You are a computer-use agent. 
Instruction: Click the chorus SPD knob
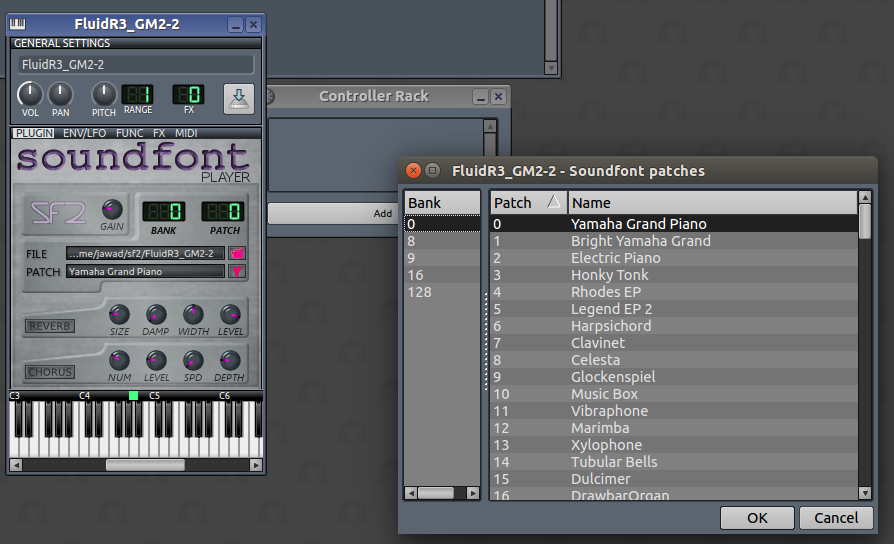coord(193,360)
